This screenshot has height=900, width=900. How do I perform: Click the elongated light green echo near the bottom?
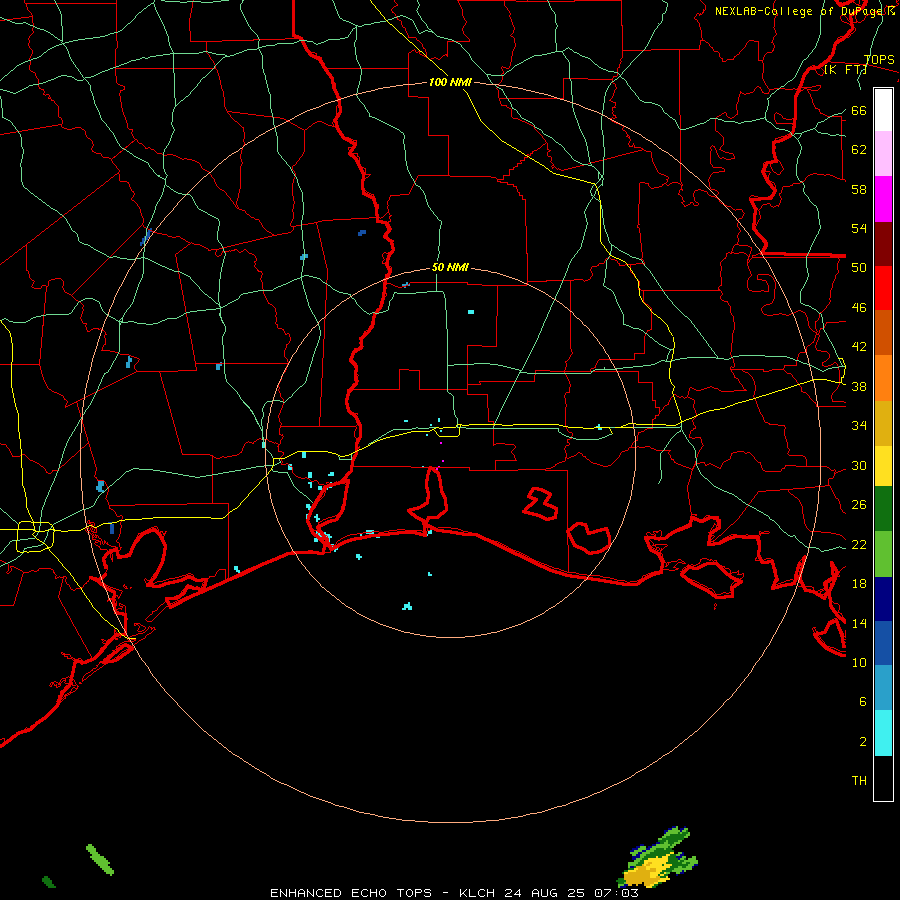(x=100, y=859)
